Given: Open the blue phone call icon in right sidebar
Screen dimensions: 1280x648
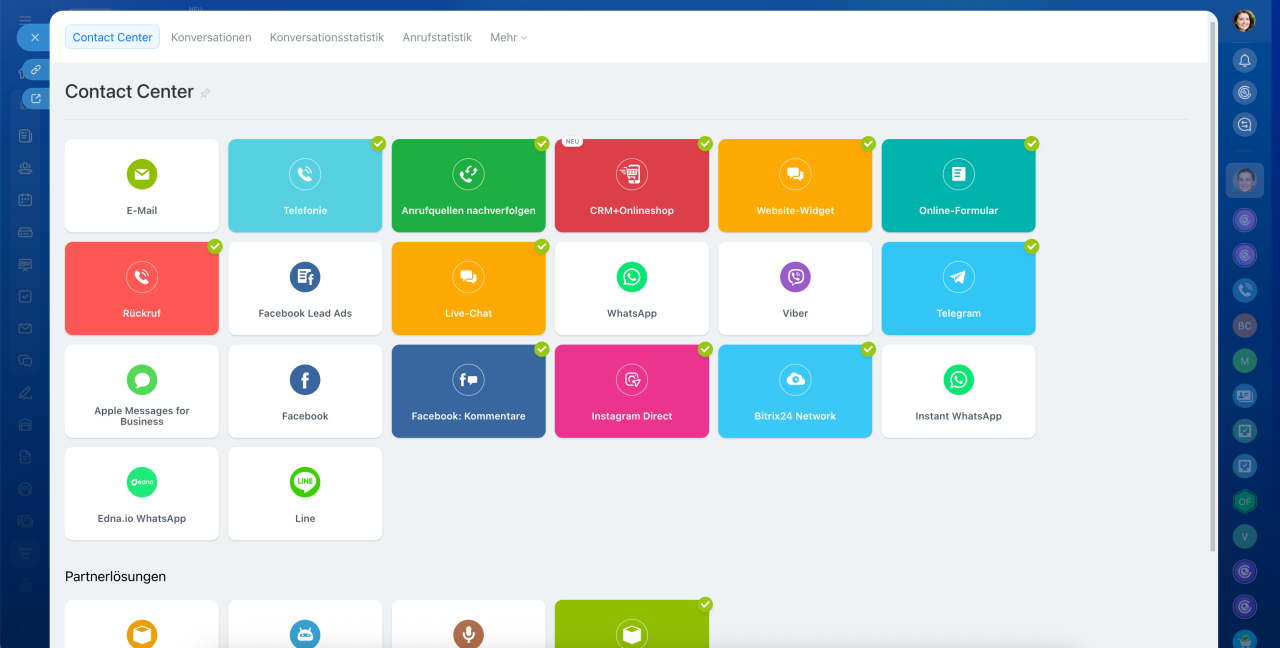Looking at the screenshot, I should pos(1244,290).
